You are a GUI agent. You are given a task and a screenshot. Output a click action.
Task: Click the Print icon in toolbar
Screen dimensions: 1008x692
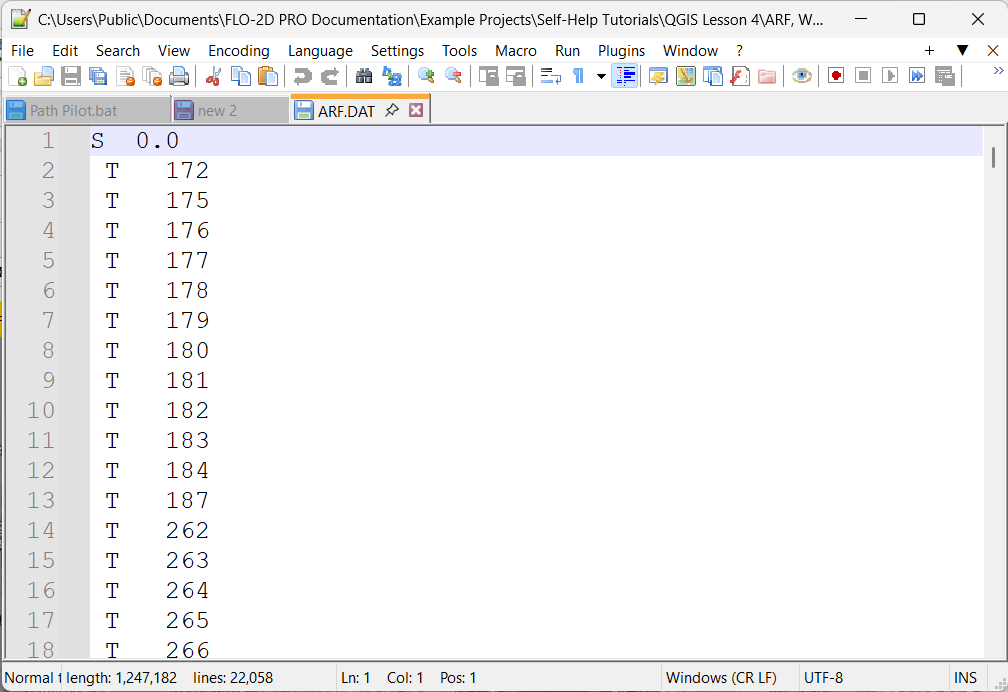point(179,76)
